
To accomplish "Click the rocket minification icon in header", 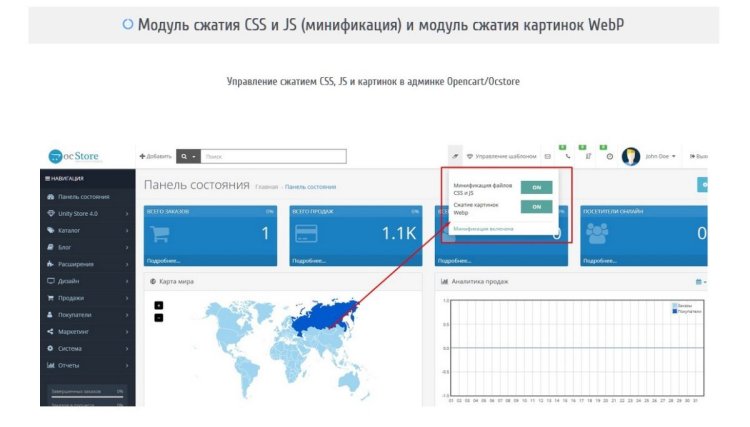I will 455,157.
